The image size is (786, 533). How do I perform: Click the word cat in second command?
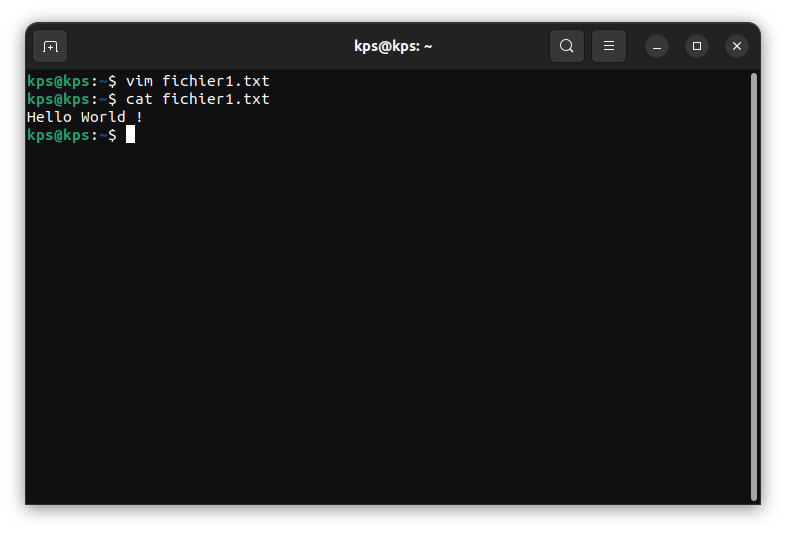click(139, 99)
